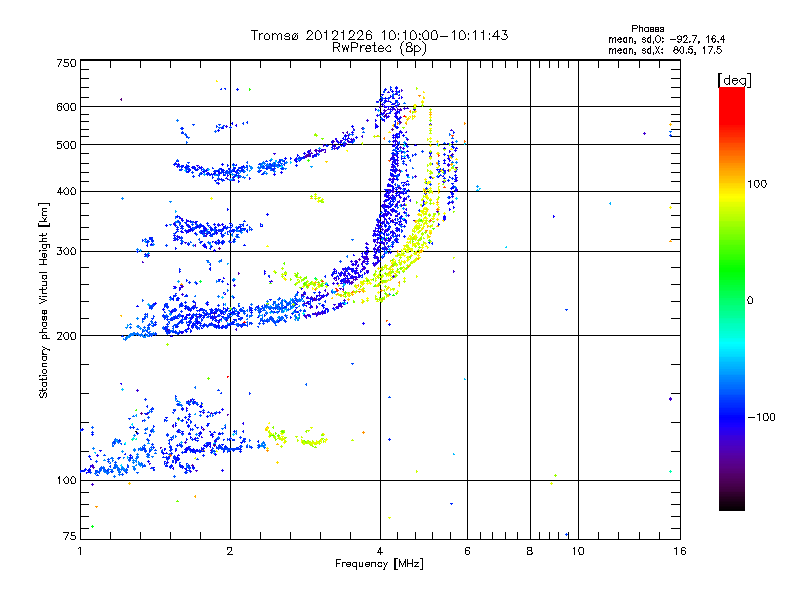
Task: Click y-axis tick label "750"
Action: click(66, 63)
